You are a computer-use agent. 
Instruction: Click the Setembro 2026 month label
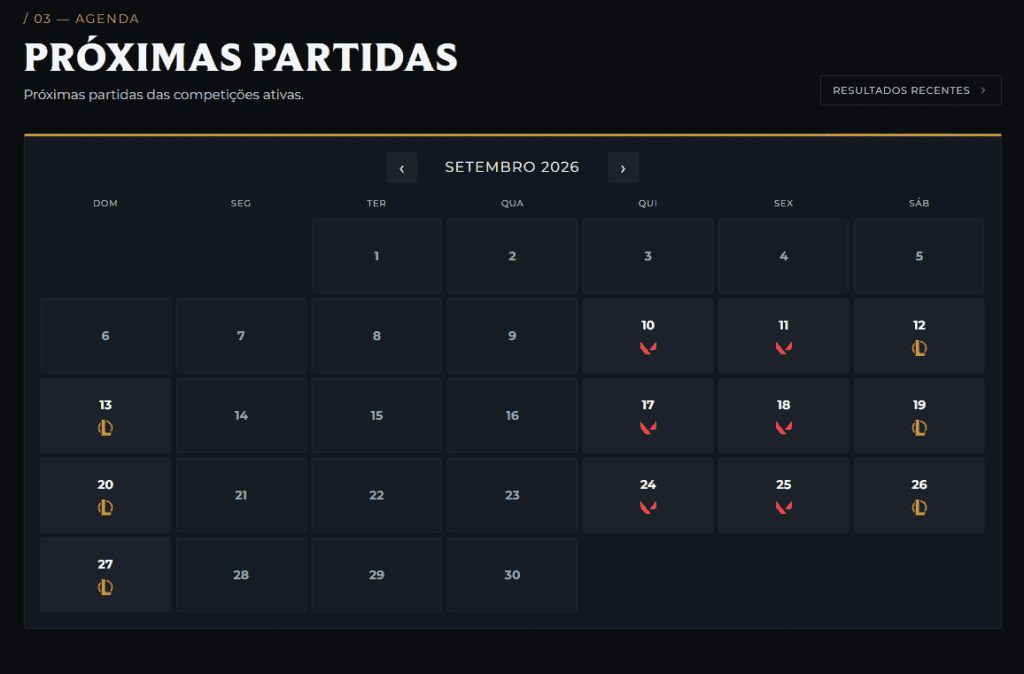click(512, 167)
